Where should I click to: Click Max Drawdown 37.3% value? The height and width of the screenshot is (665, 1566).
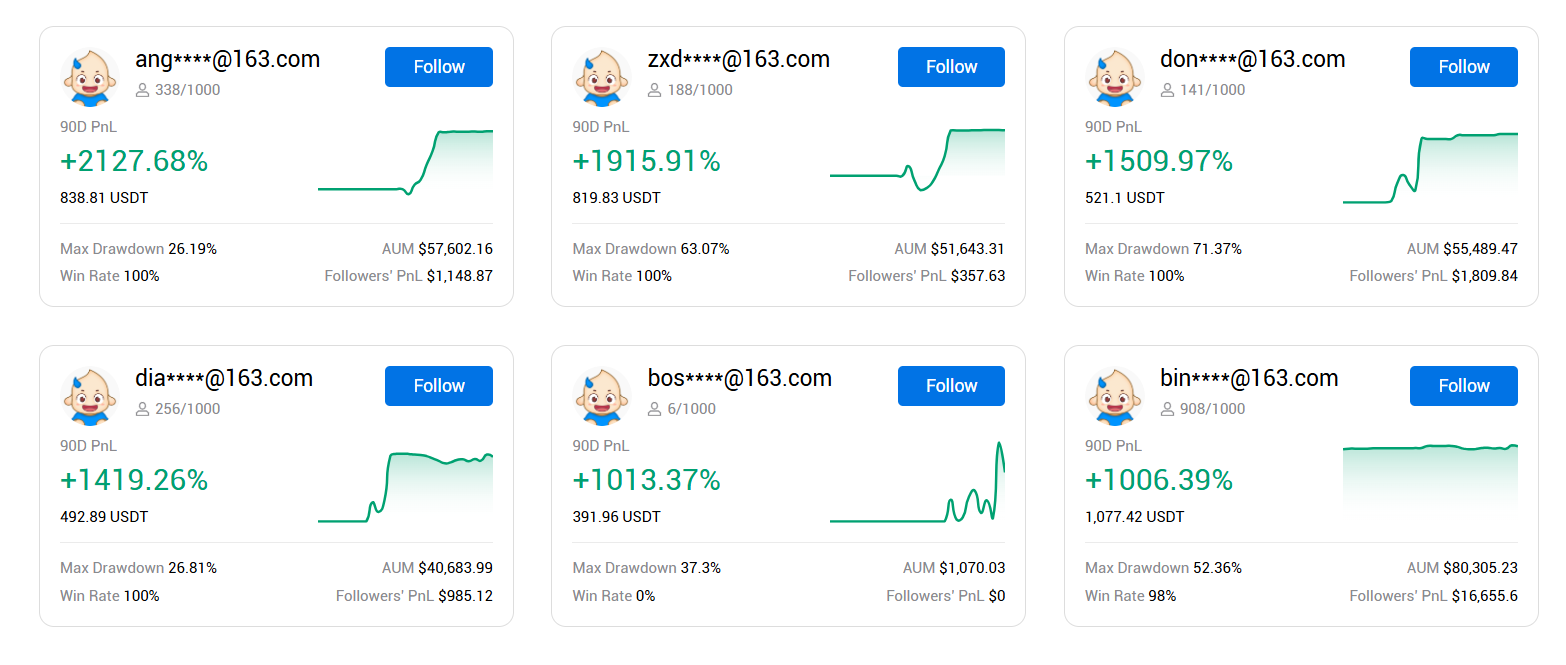[701, 568]
